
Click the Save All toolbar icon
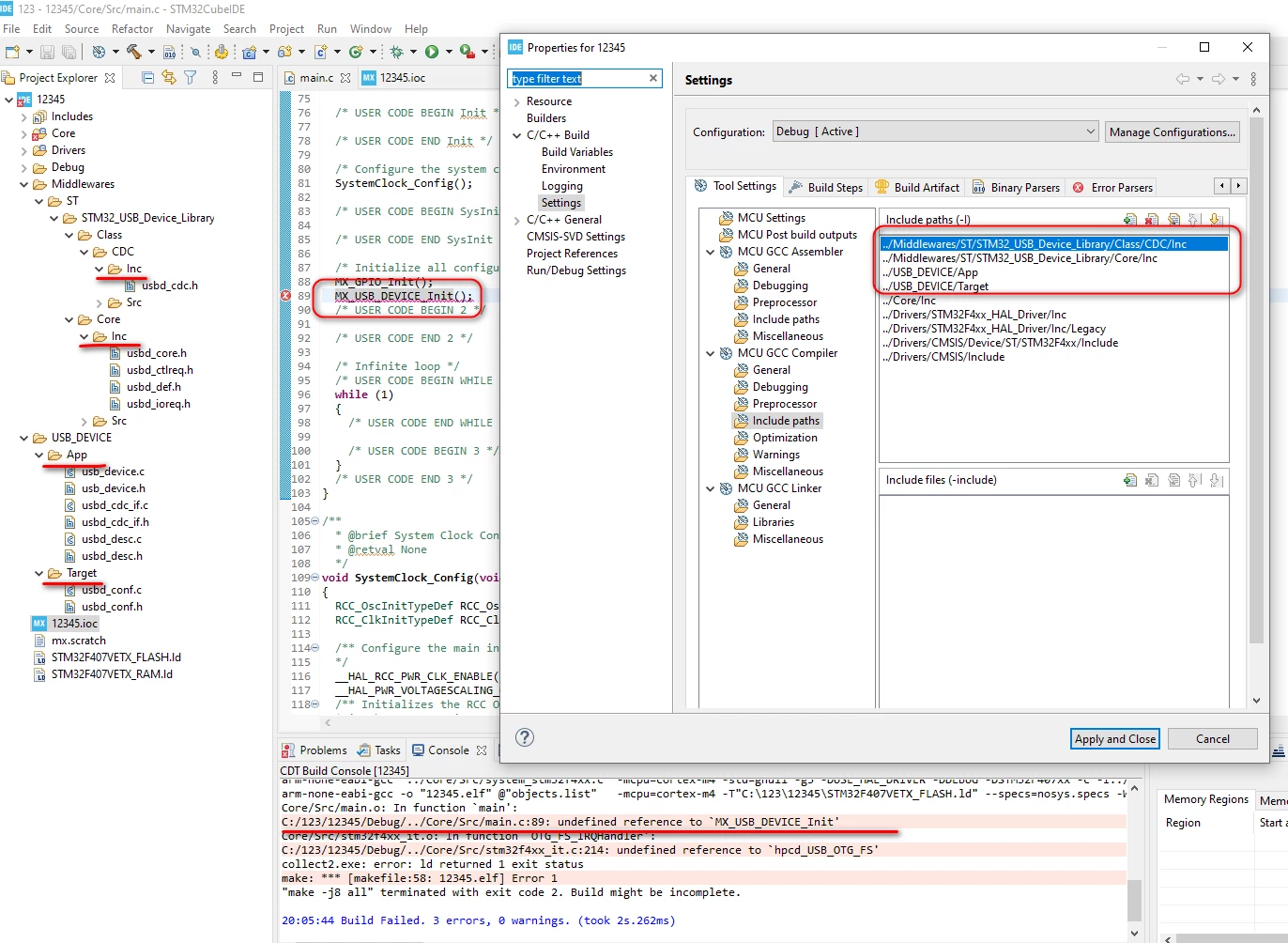pos(69,52)
